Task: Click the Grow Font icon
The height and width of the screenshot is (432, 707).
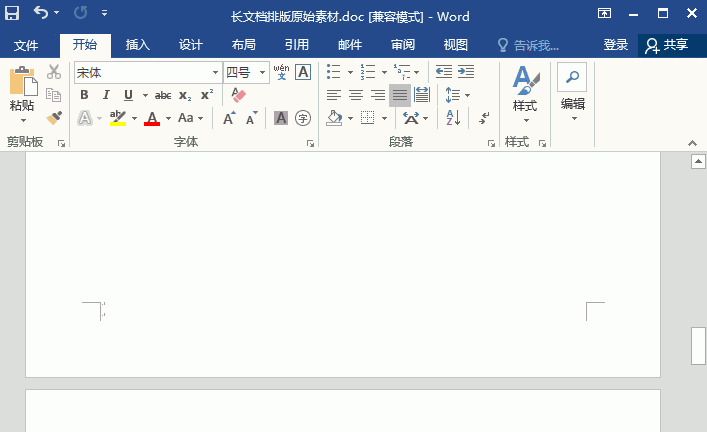Action: tap(229, 118)
